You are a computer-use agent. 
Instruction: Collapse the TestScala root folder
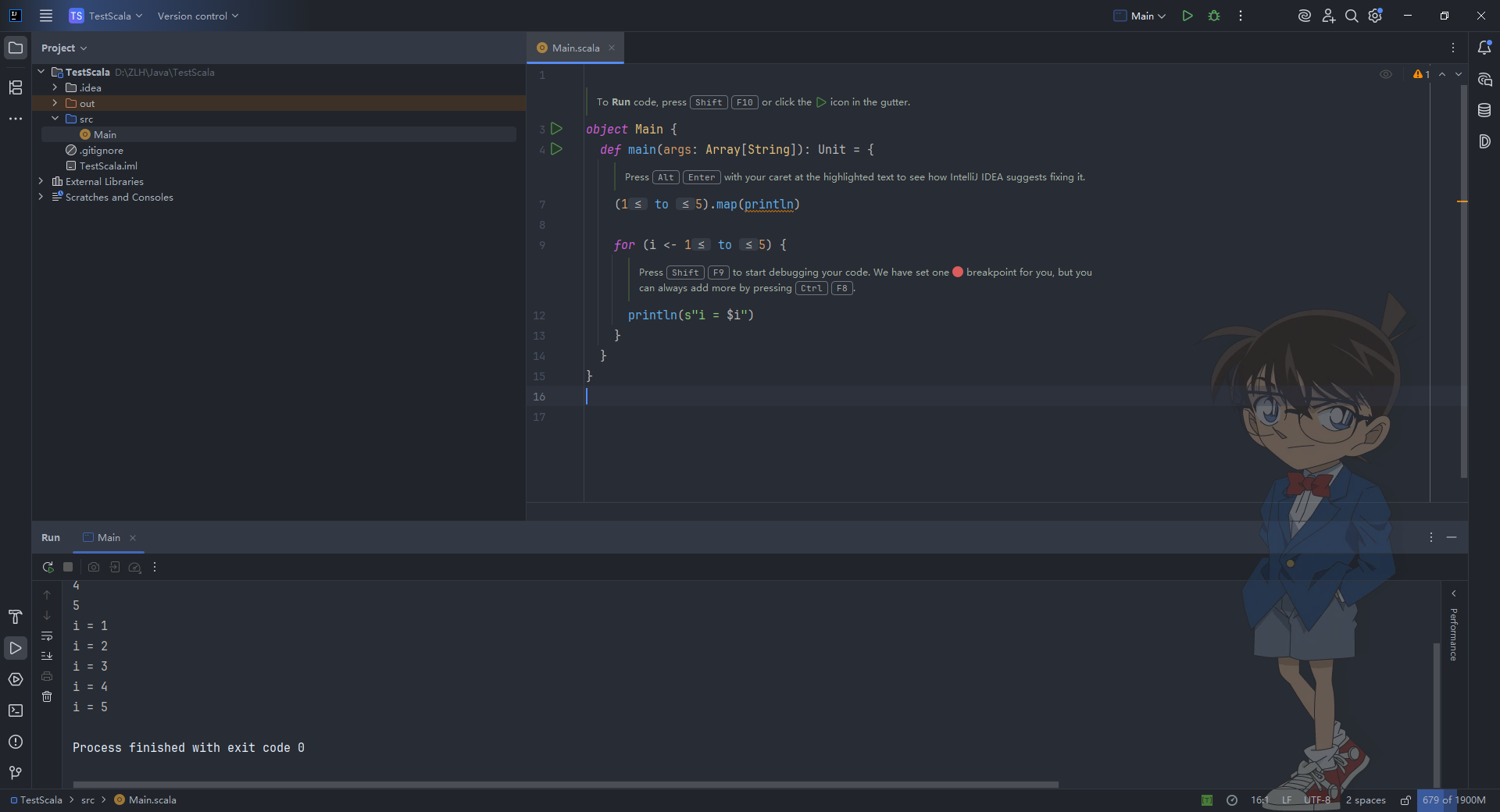coord(41,72)
